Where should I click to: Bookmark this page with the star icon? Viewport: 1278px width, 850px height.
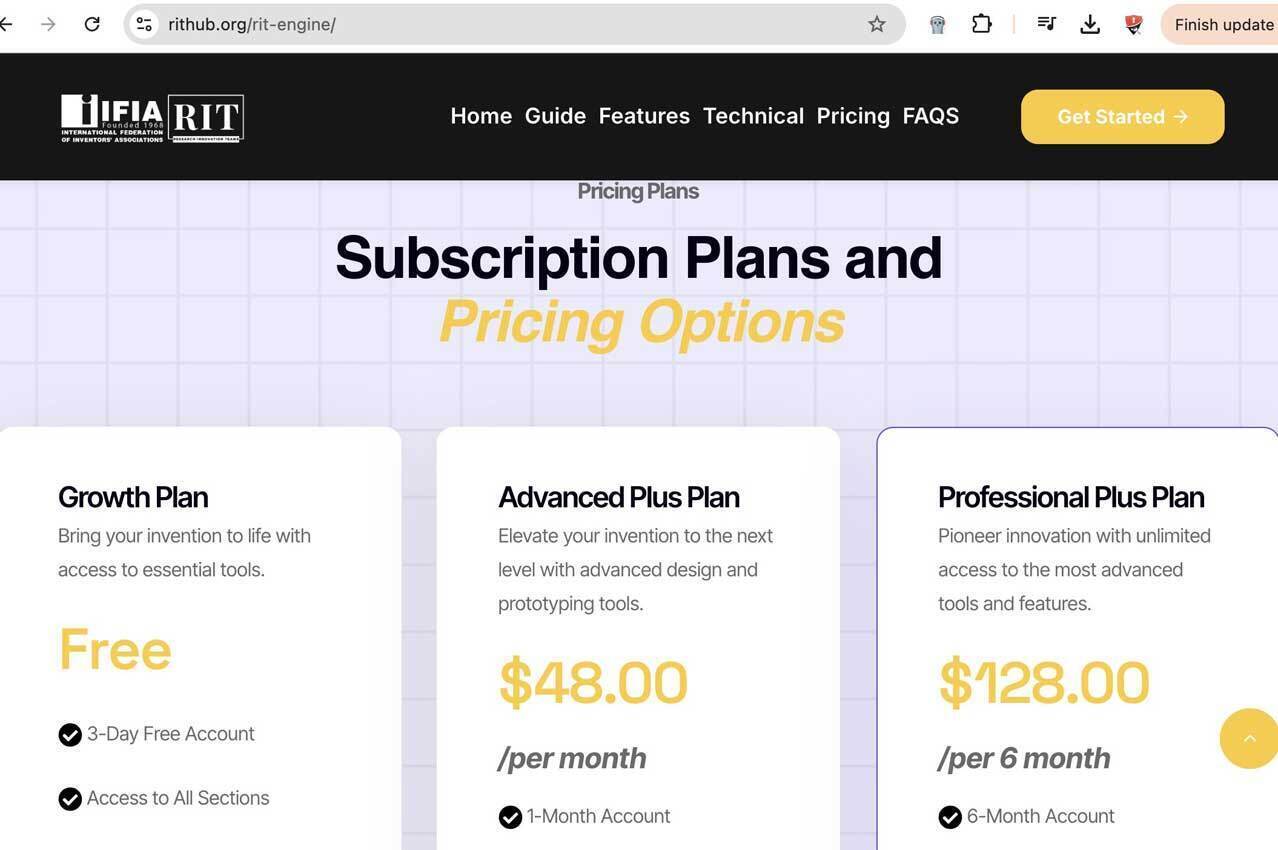pos(877,24)
